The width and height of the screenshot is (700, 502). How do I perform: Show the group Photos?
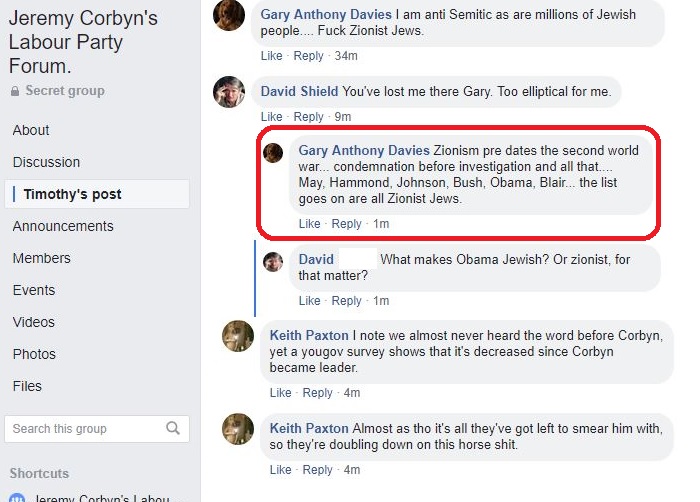[x=34, y=354]
